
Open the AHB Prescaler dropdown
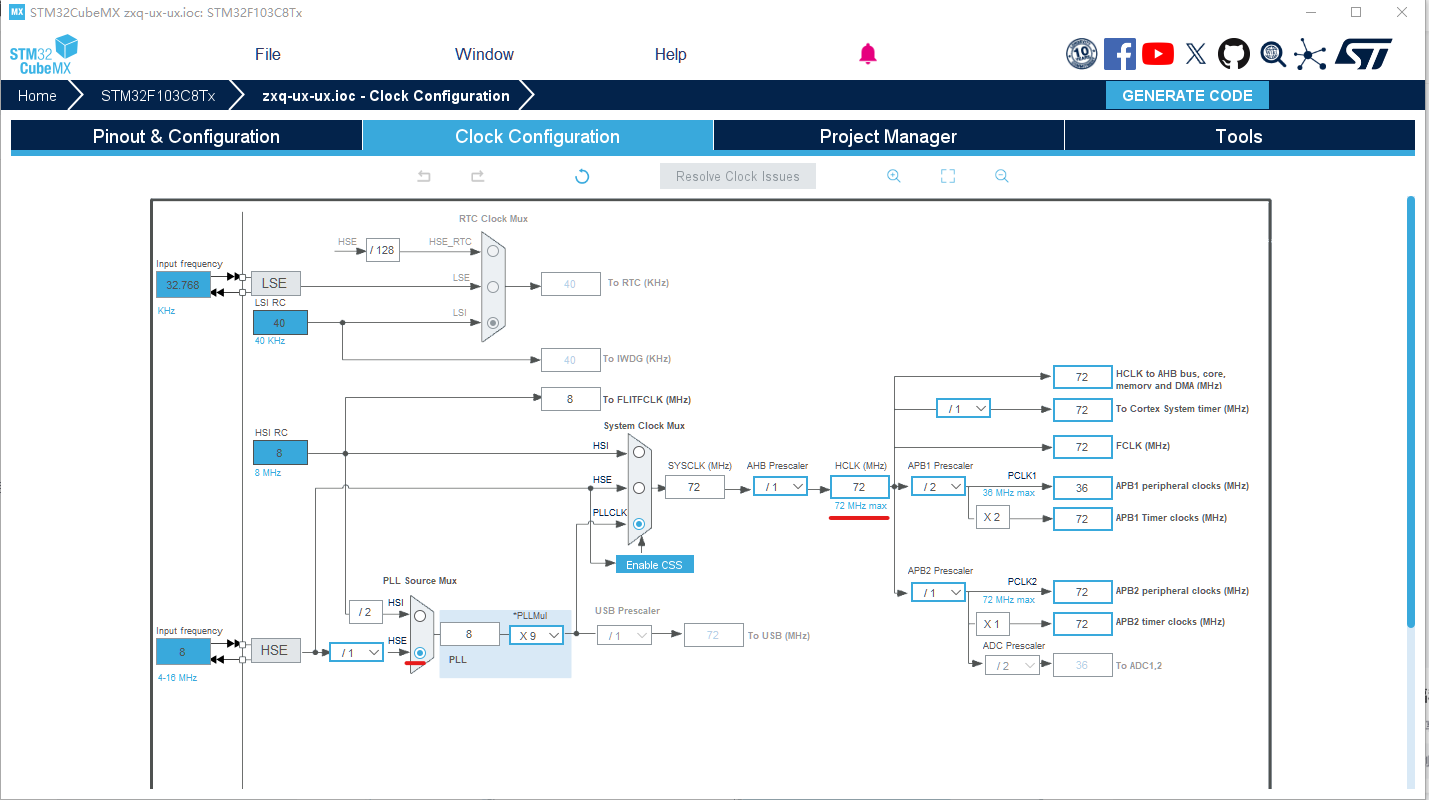(x=781, y=487)
